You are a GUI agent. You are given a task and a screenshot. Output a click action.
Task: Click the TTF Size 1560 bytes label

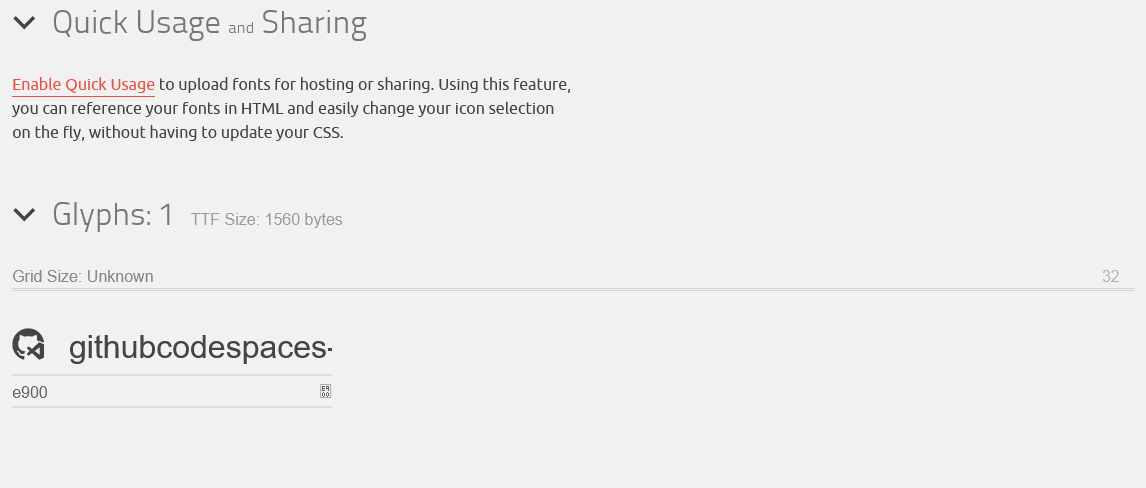click(267, 219)
